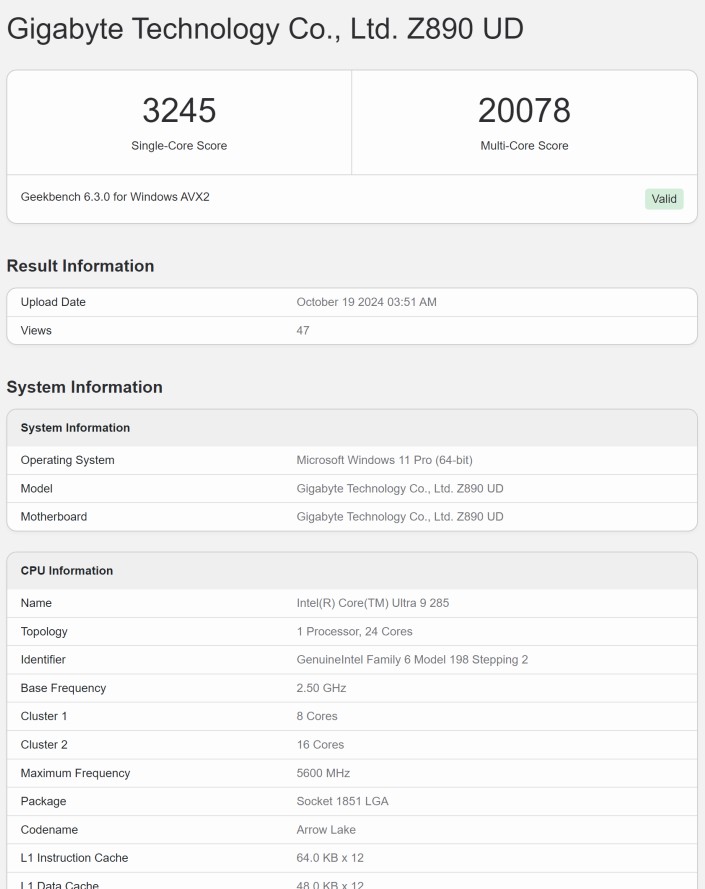
Task: Click the Topology value 1 Processor, 24 Cores
Action: click(354, 632)
